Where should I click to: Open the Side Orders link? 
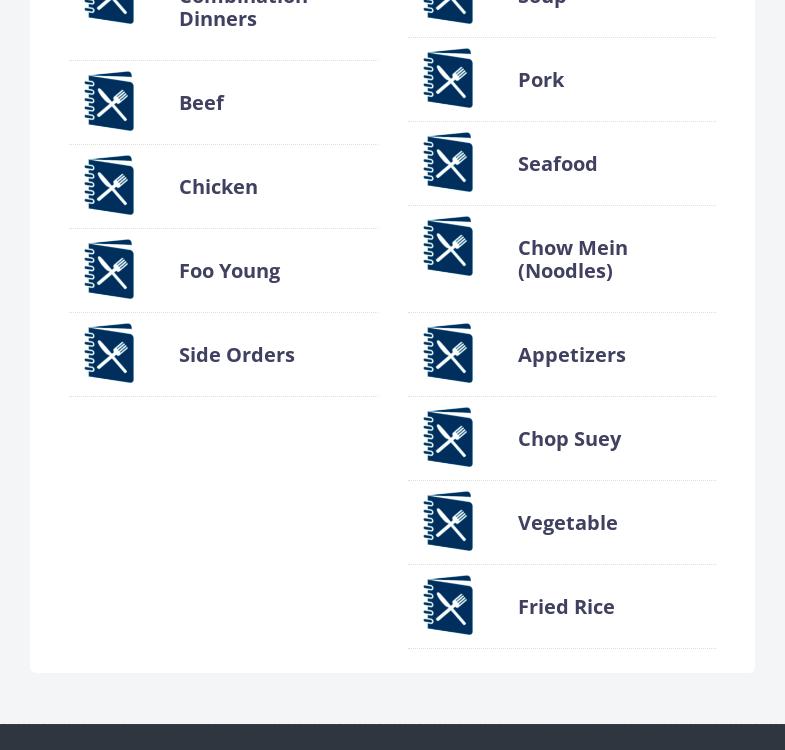pos(237,355)
